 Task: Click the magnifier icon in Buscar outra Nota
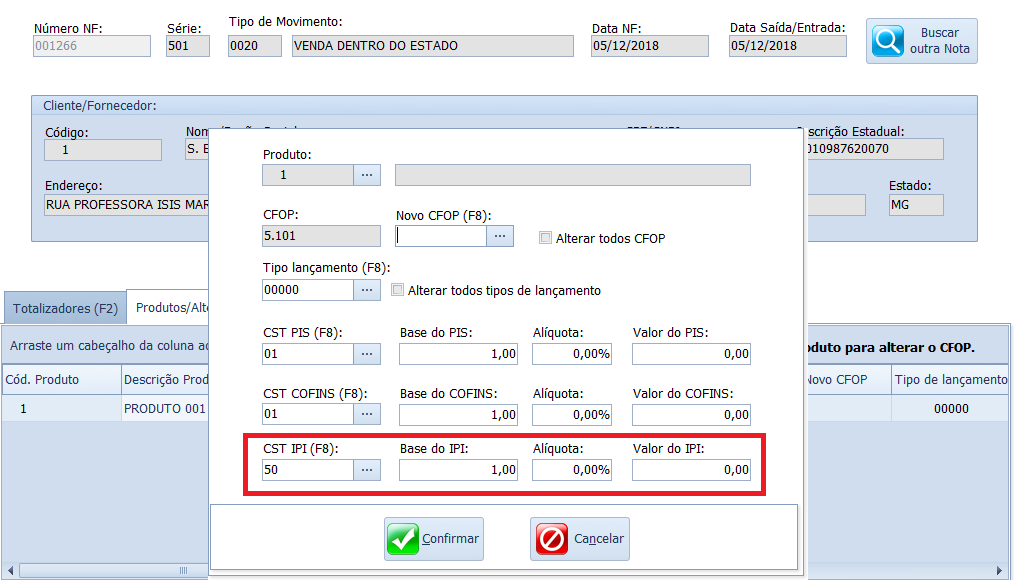[888, 41]
